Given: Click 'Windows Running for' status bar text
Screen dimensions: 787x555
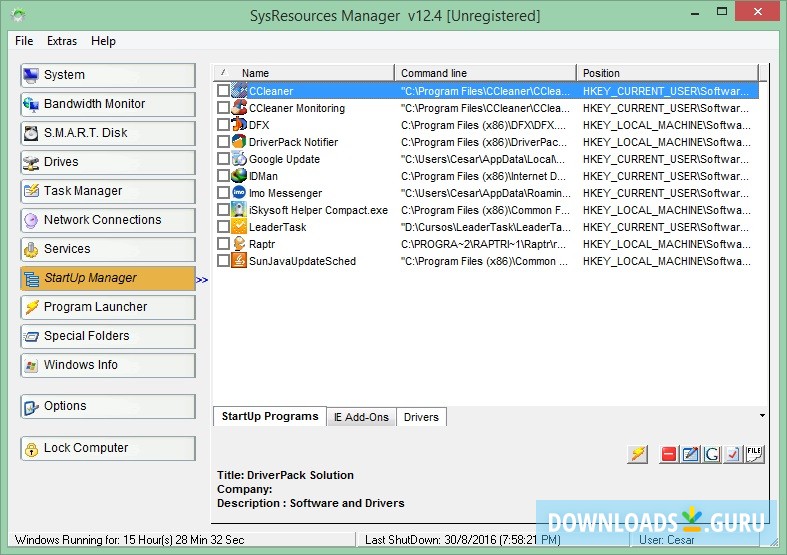Looking at the screenshot, I should [x=129, y=540].
